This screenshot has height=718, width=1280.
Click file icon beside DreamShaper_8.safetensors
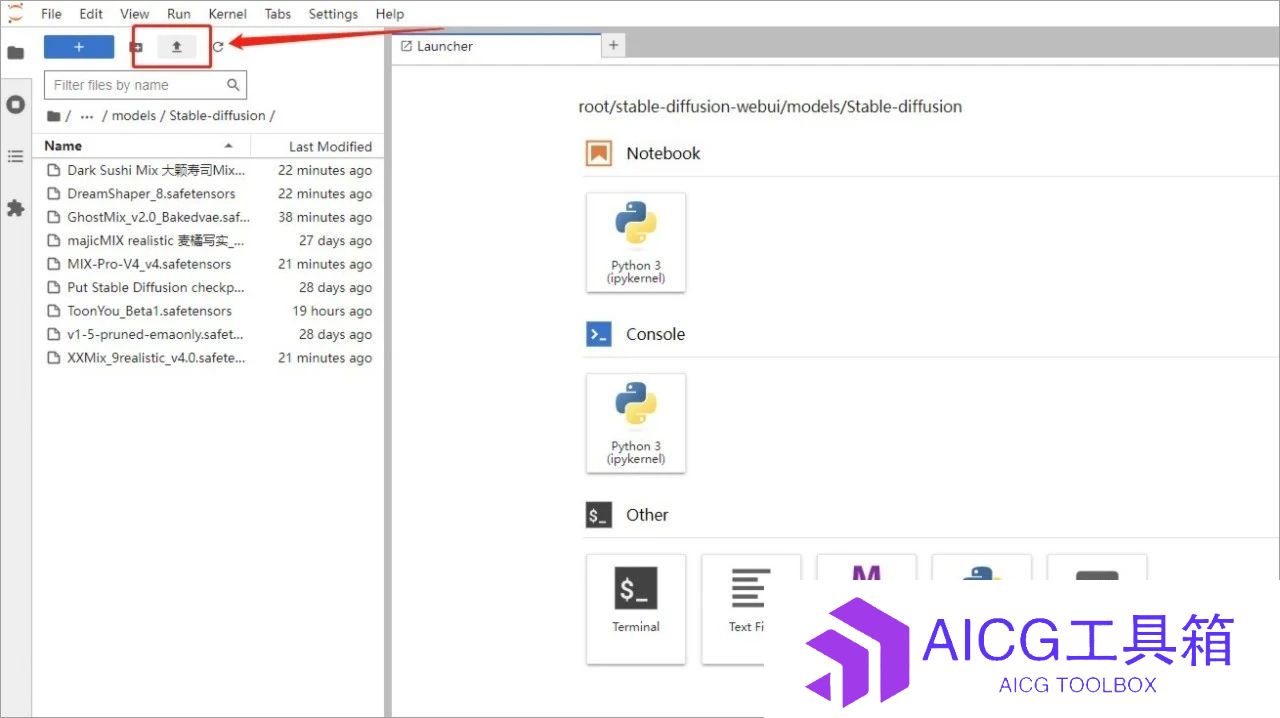coord(54,194)
